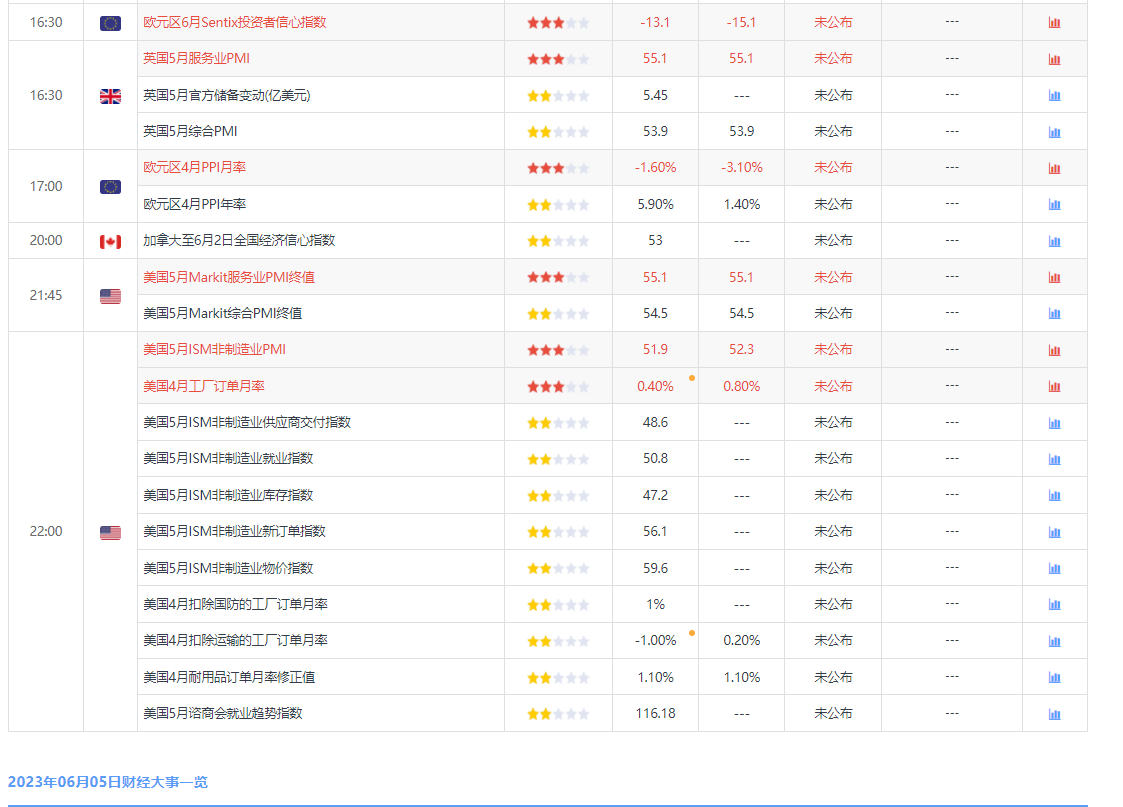Open chart icon for 美国4月扣除运输的工厂订单月率
This screenshot has width=1123, height=807.
1054,641
